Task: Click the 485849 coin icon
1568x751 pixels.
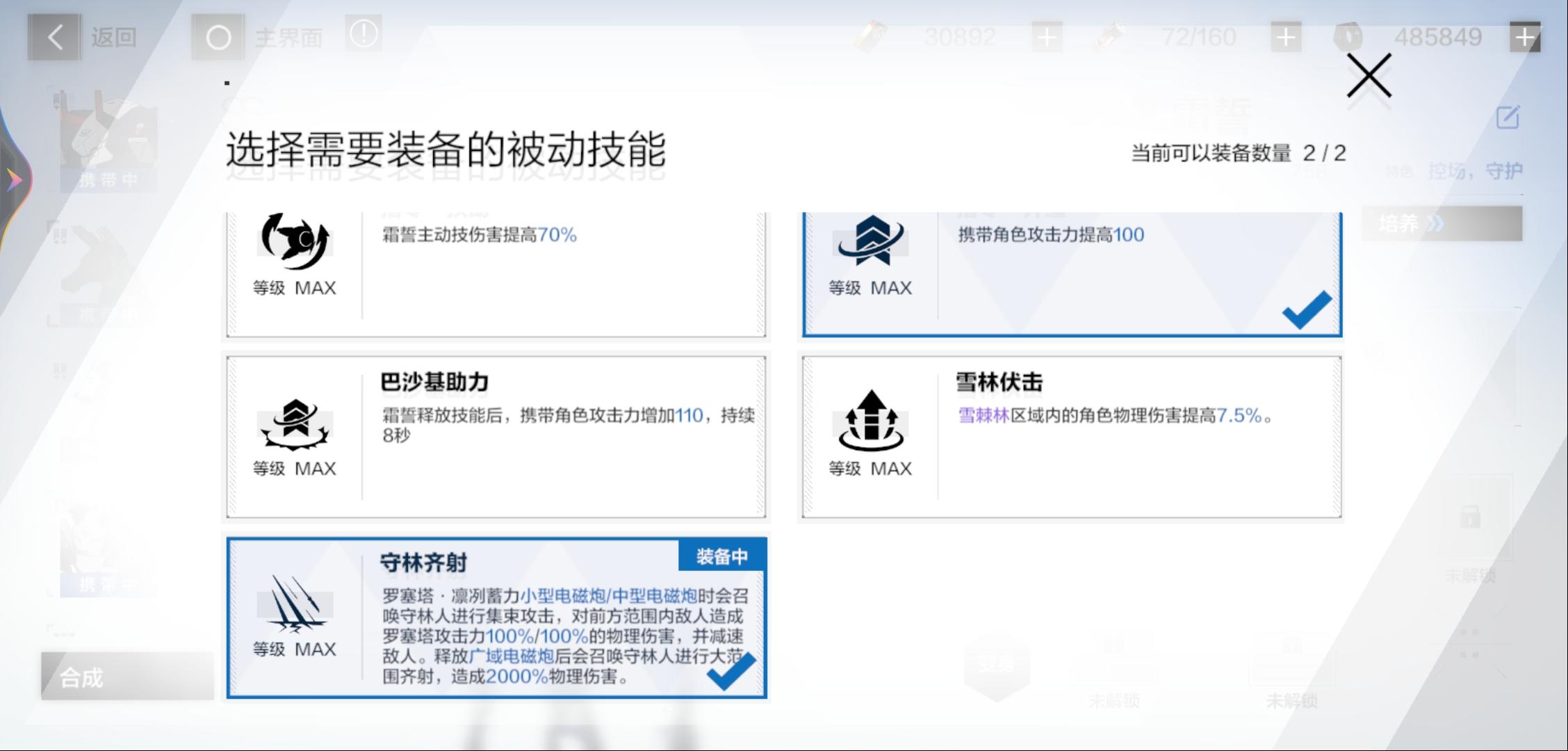Action: (1348, 36)
